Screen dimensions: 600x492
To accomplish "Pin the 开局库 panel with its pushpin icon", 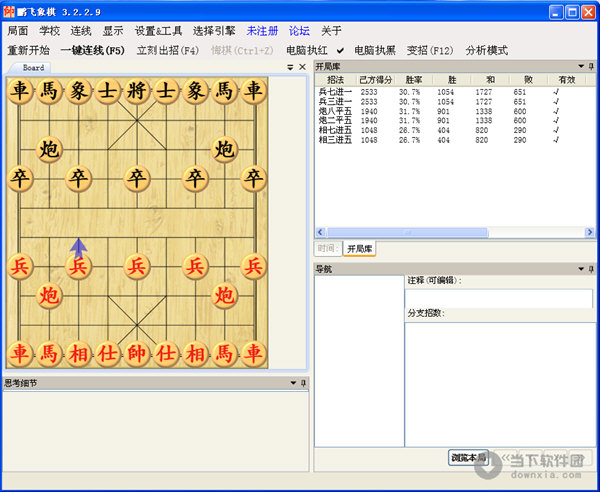I will pos(591,65).
